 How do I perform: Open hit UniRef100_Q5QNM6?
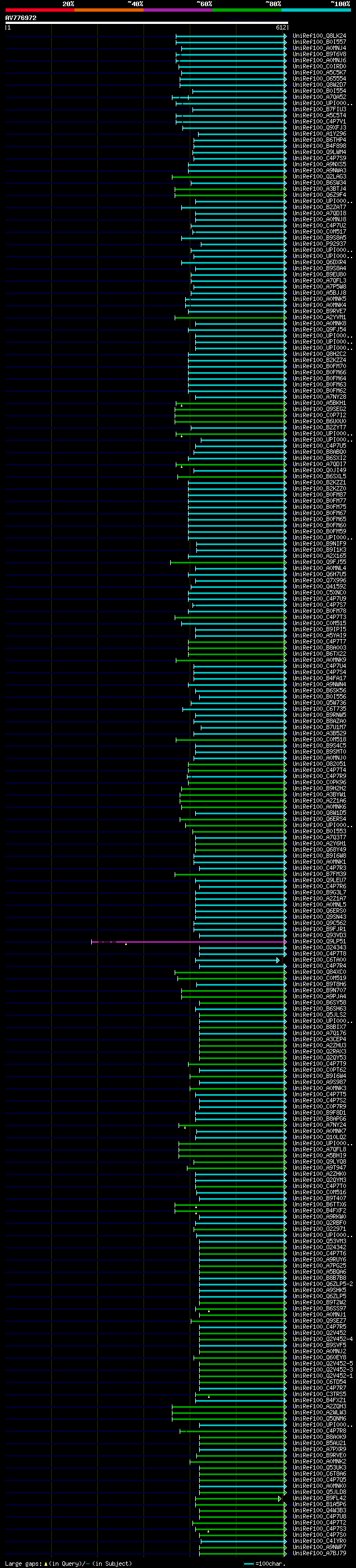319,1419
